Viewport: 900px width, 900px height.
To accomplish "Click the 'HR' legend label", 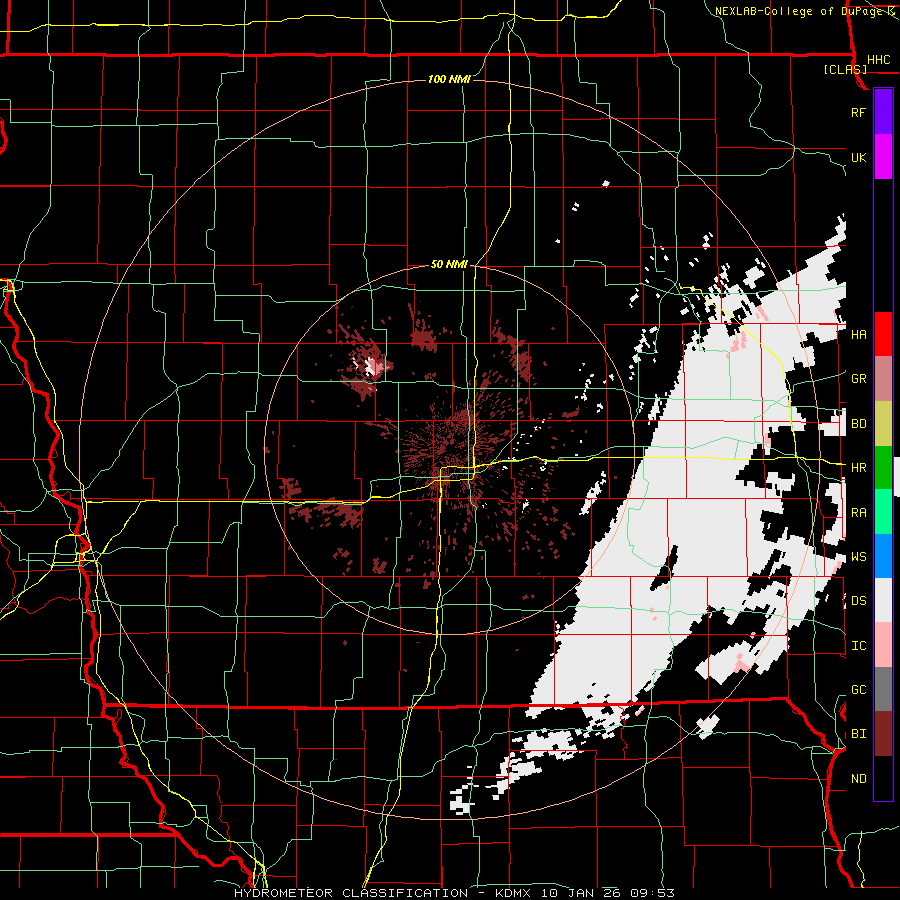I will point(858,468).
